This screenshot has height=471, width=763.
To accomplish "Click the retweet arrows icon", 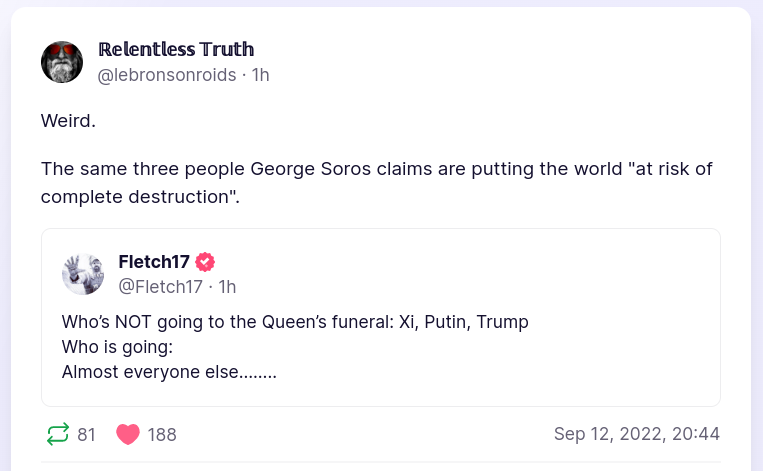I will [58, 434].
